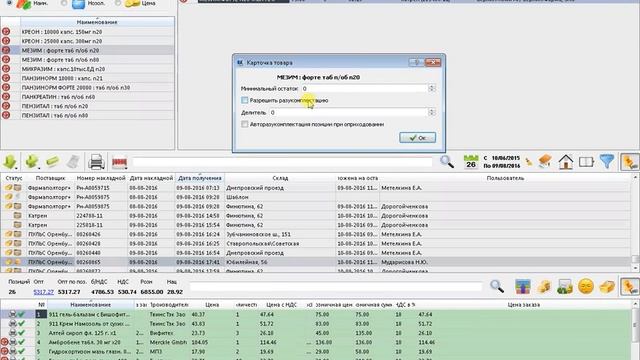
Task: Click the printer icon in middle toolbar
Action: [97, 162]
